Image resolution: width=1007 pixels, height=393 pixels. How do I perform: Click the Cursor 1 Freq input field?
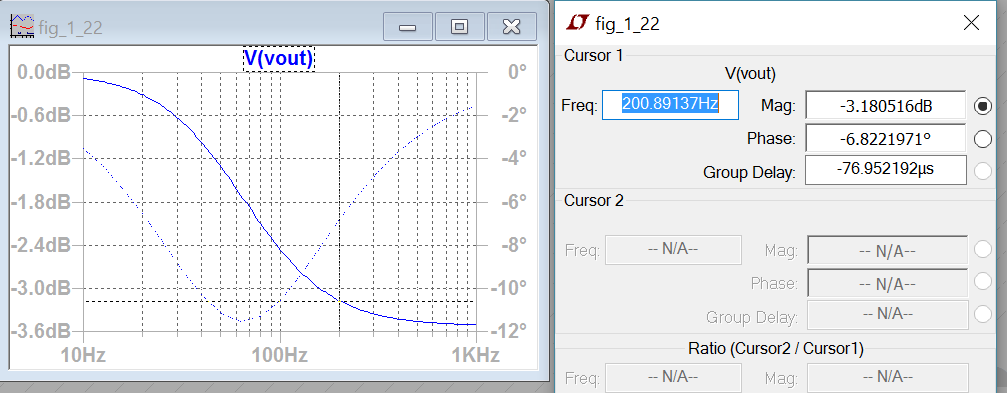point(670,105)
